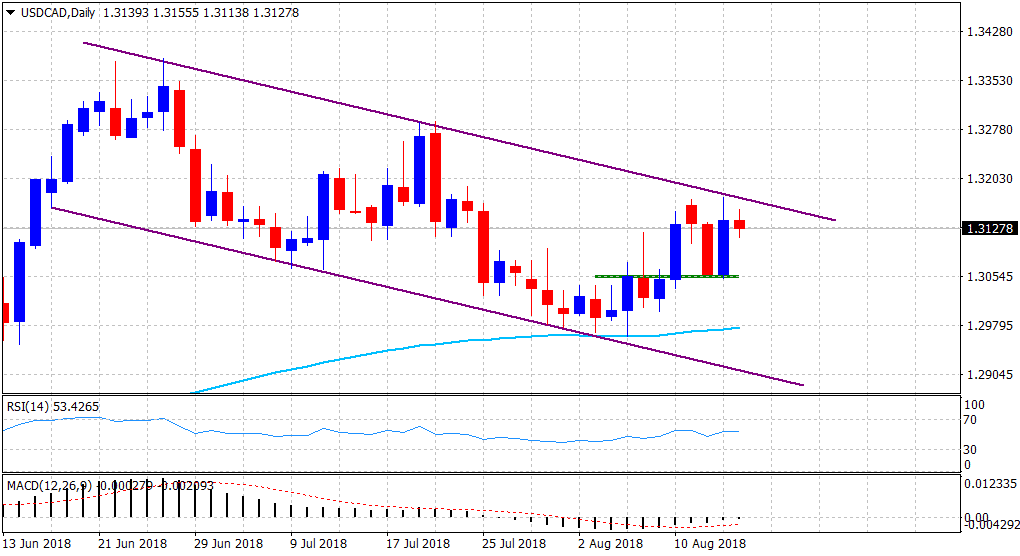Click the 13 Jun 2018 date label

pos(38,544)
